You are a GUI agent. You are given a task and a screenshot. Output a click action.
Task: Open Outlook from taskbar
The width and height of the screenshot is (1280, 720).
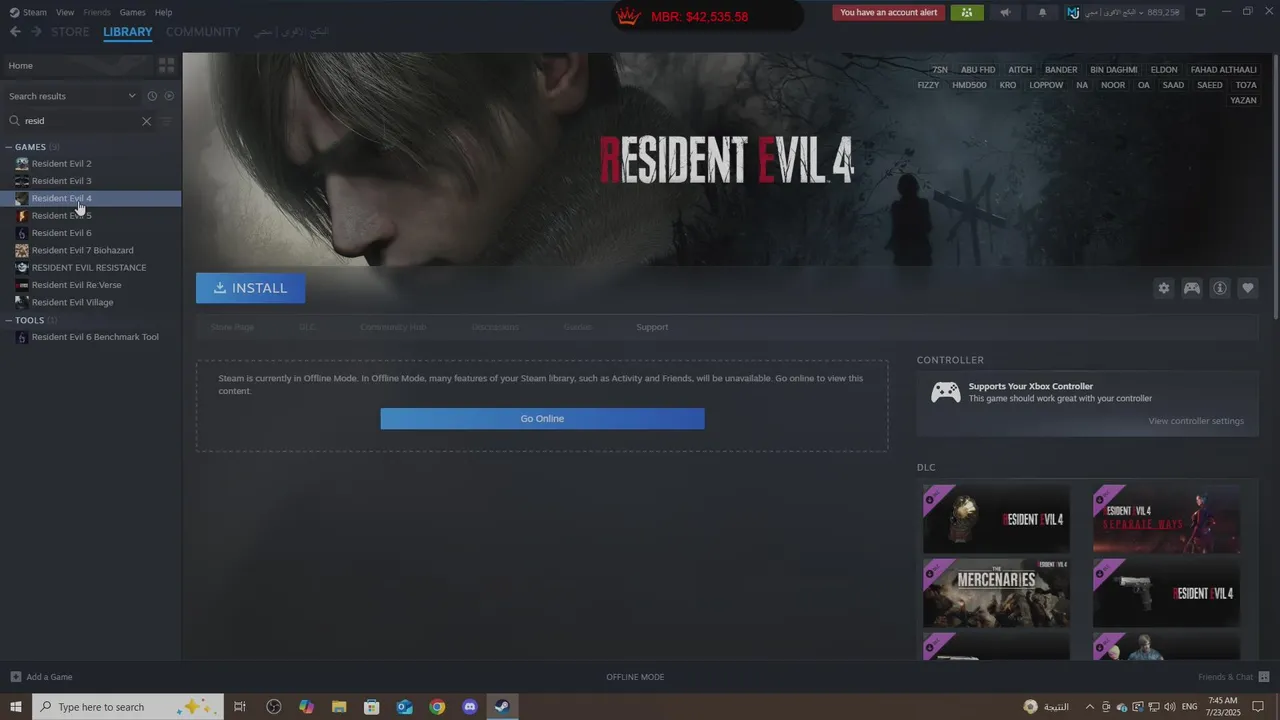[x=404, y=707]
